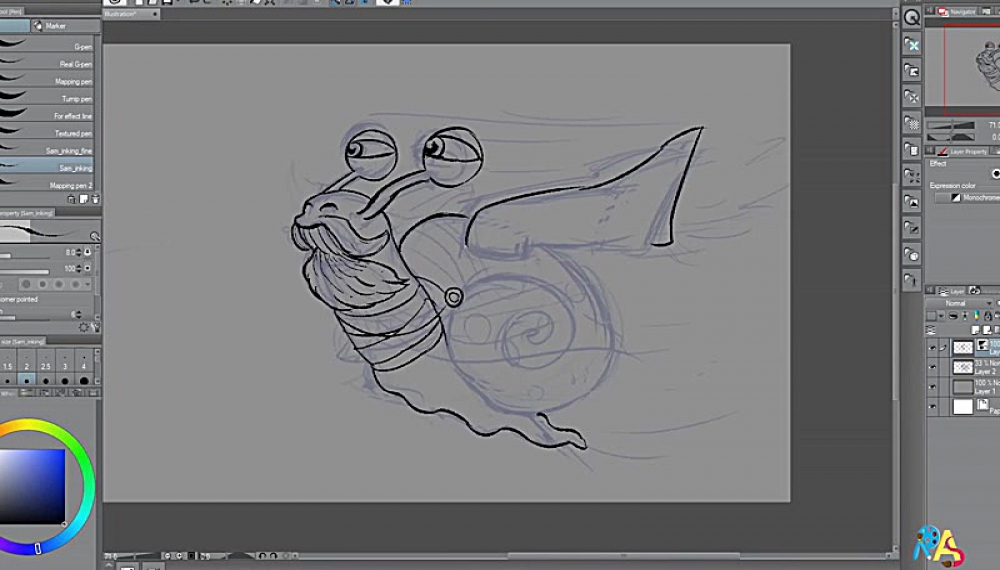Click the copy sub tool icon

click(x=83, y=199)
